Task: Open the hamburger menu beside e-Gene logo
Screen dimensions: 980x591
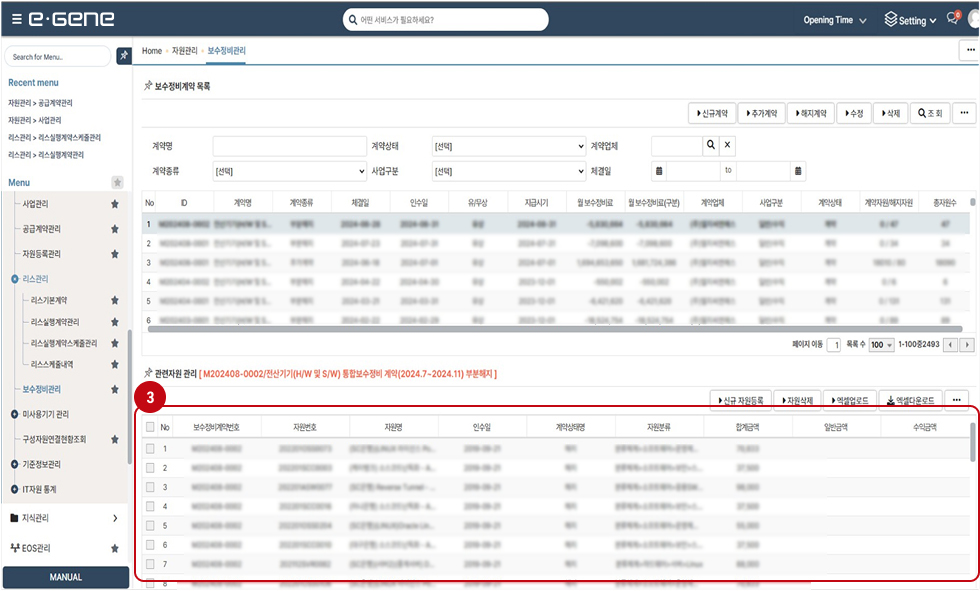Action: (16, 20)
